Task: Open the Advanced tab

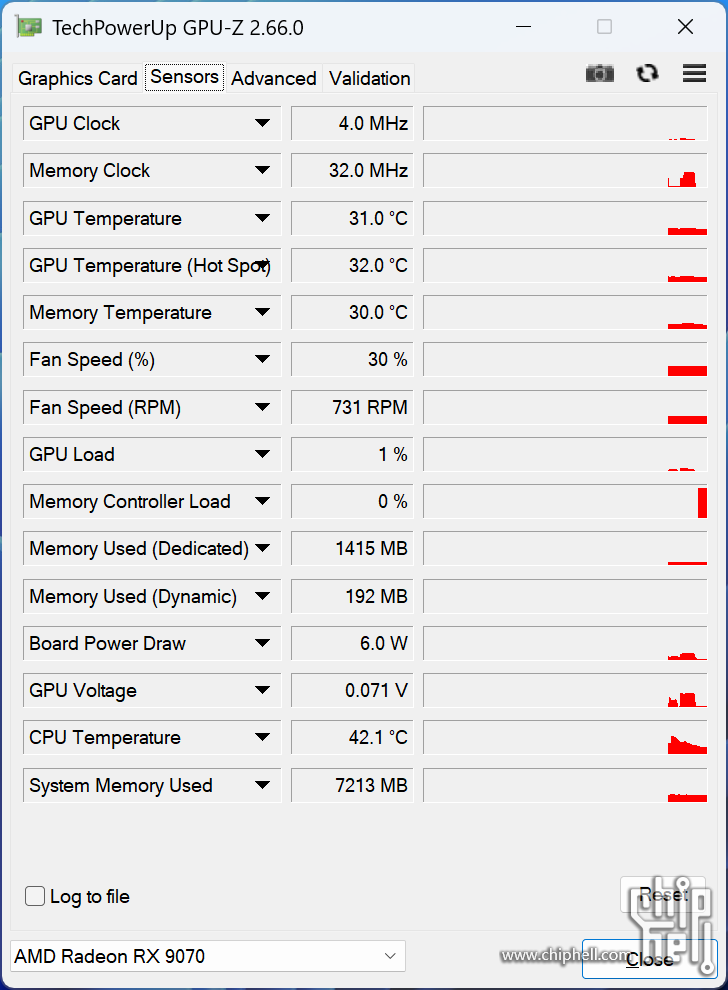Action: (x=273, y=78)
